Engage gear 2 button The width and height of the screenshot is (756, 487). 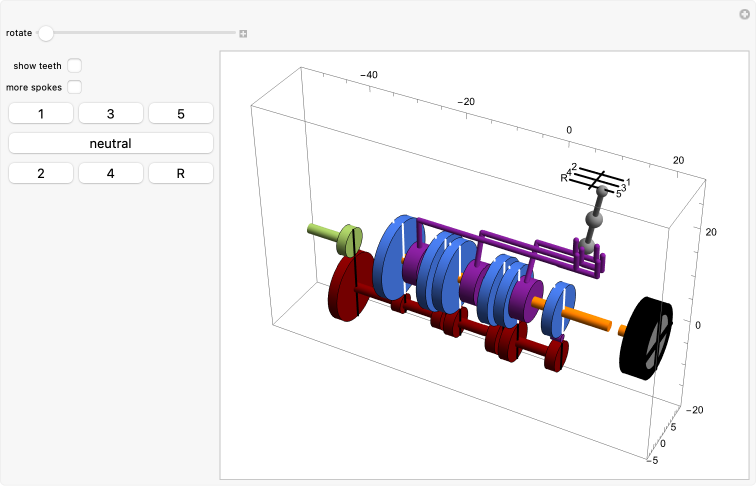tap(41, 173)
